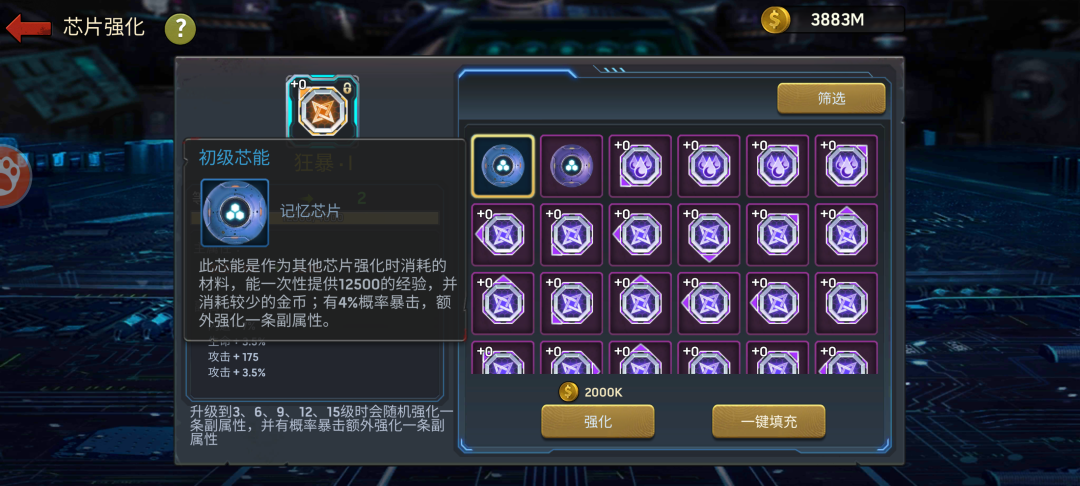Open the yellow question mark help
1080x486 pixels.
tap(180, 29)
